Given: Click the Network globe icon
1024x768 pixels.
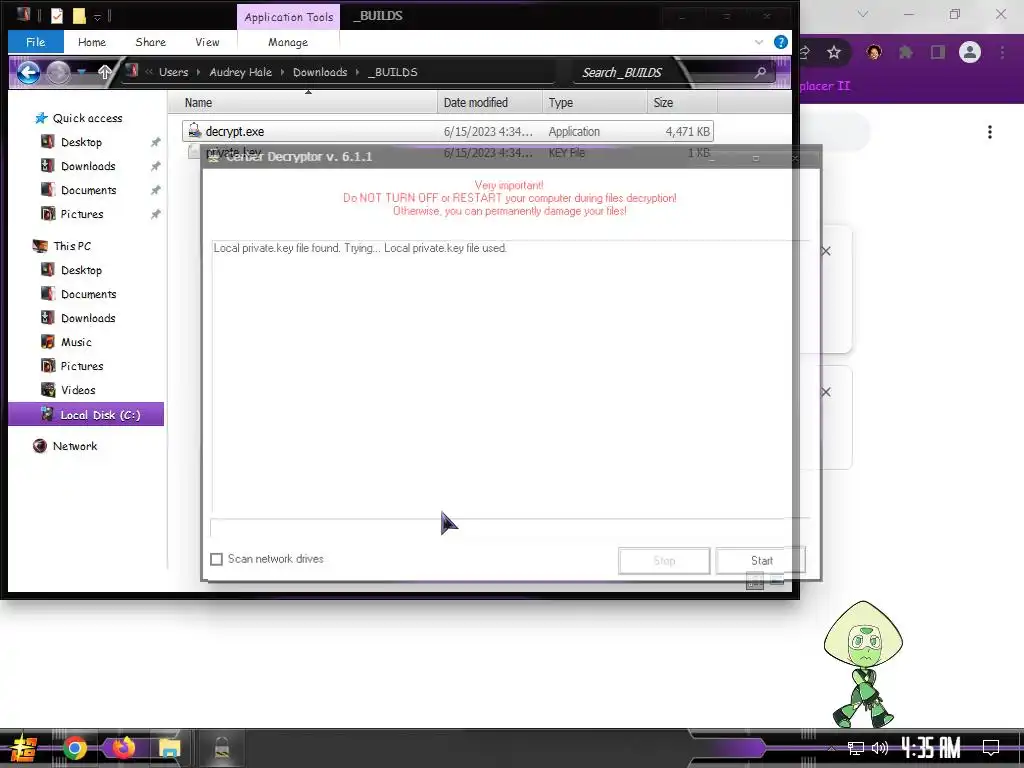Looking at the screenshot, I should coord(40,446).
